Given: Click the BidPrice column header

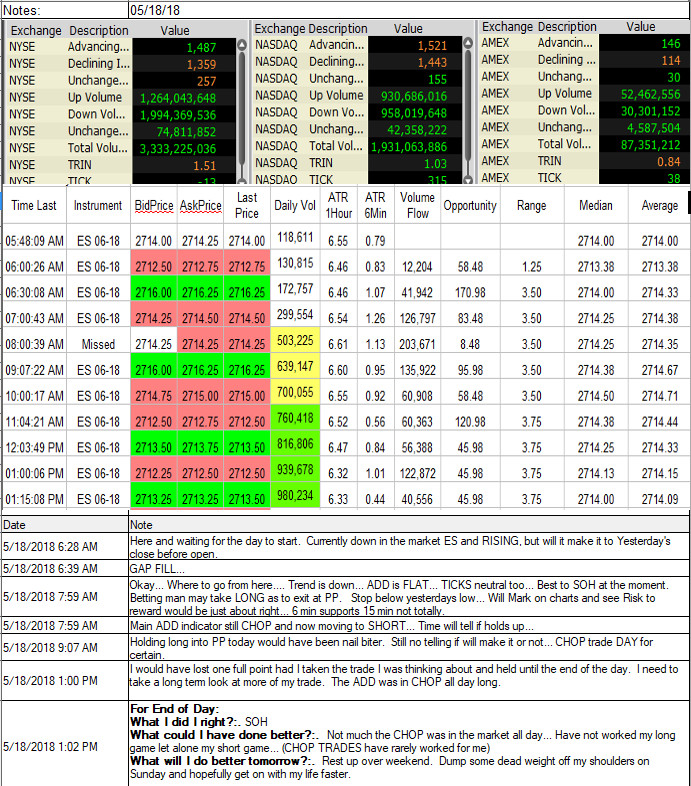Looking at the screenshot, I should pyautogui.click(x=153, y=206).
